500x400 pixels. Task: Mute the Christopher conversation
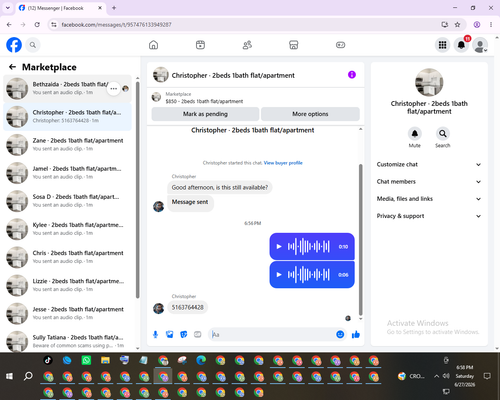414,134
